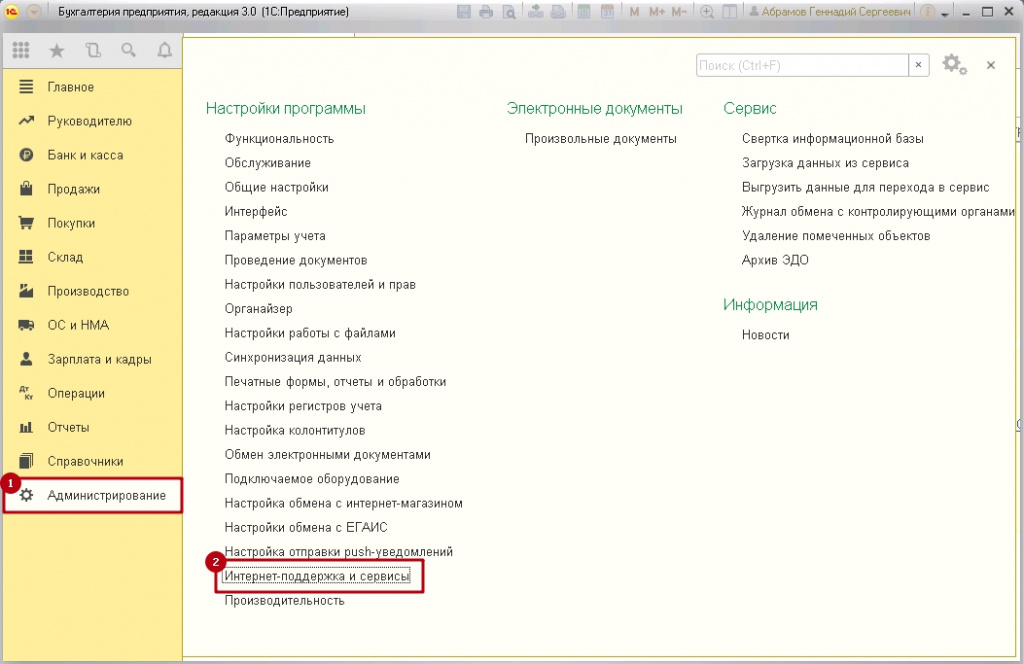1024x664 pixels.
Task: Click the zoom scale magnifier icon
Action: click(707, 12)
